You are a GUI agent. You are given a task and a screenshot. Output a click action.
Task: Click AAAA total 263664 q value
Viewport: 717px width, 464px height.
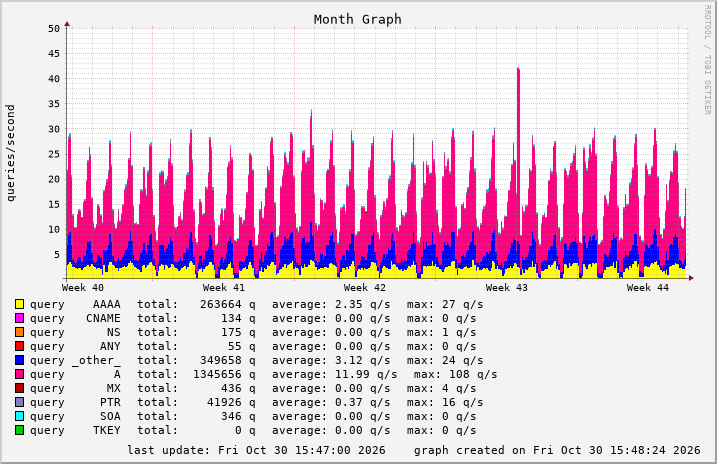tap(228, 304)
